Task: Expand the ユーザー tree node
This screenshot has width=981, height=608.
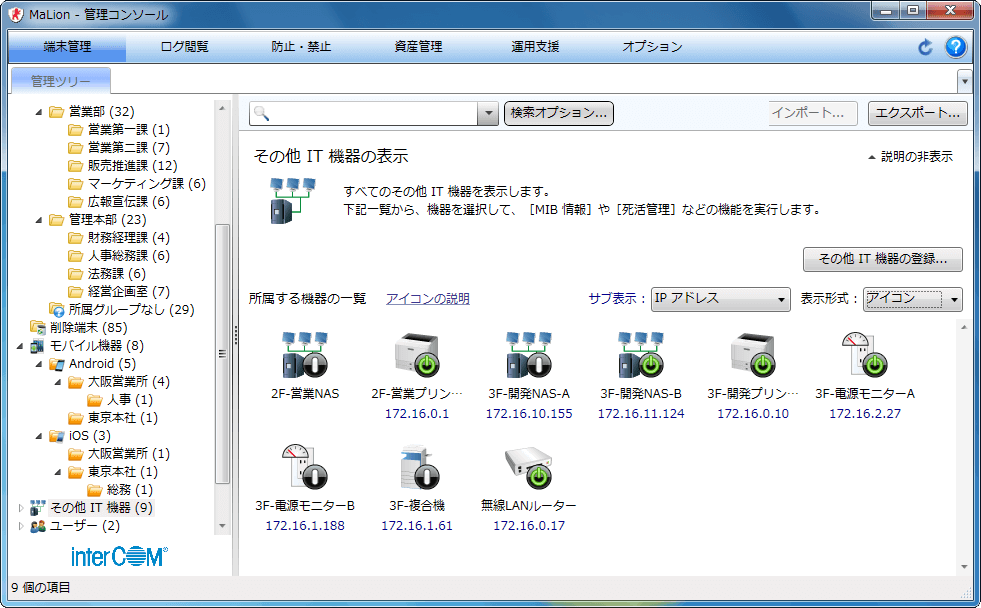Action: point(21,526)
